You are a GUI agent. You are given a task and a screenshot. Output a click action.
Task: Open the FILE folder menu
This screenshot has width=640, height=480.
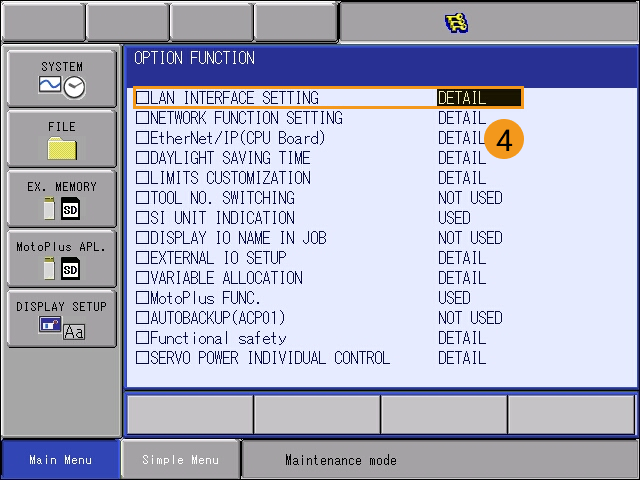[x=62, y=139]
